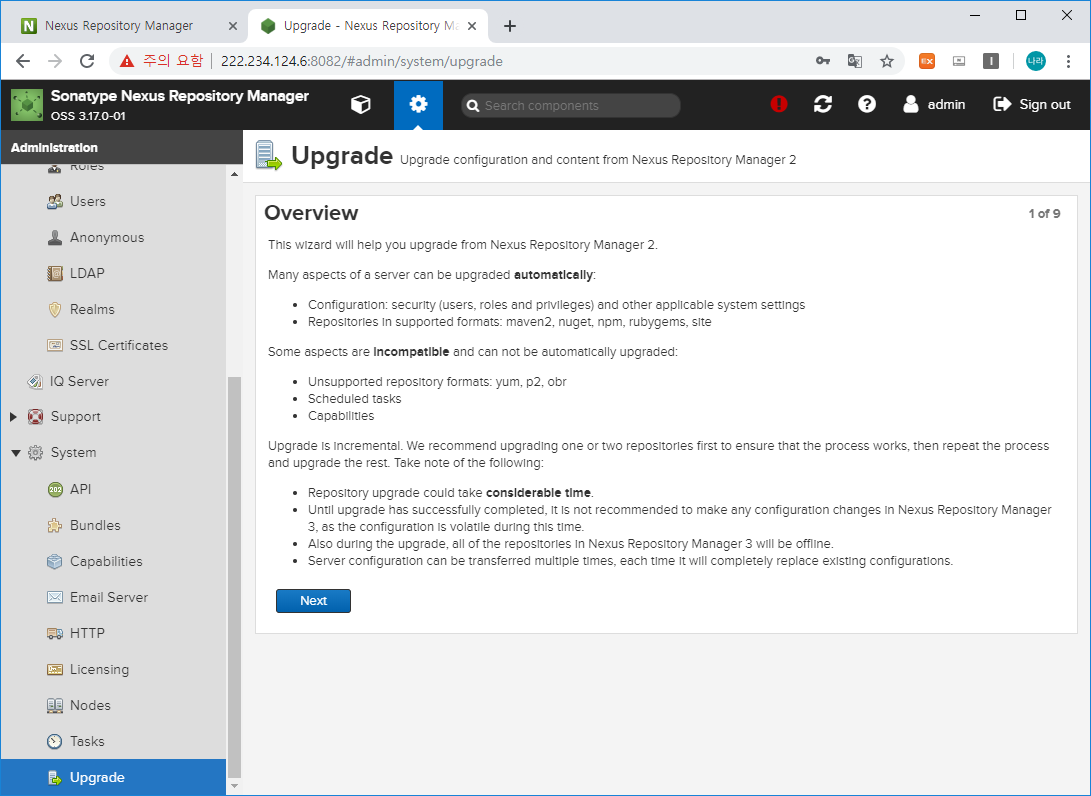Click the sidebar scrollbar up arrow
Screen dimensions: 1091x796
[x=234, y=174]
